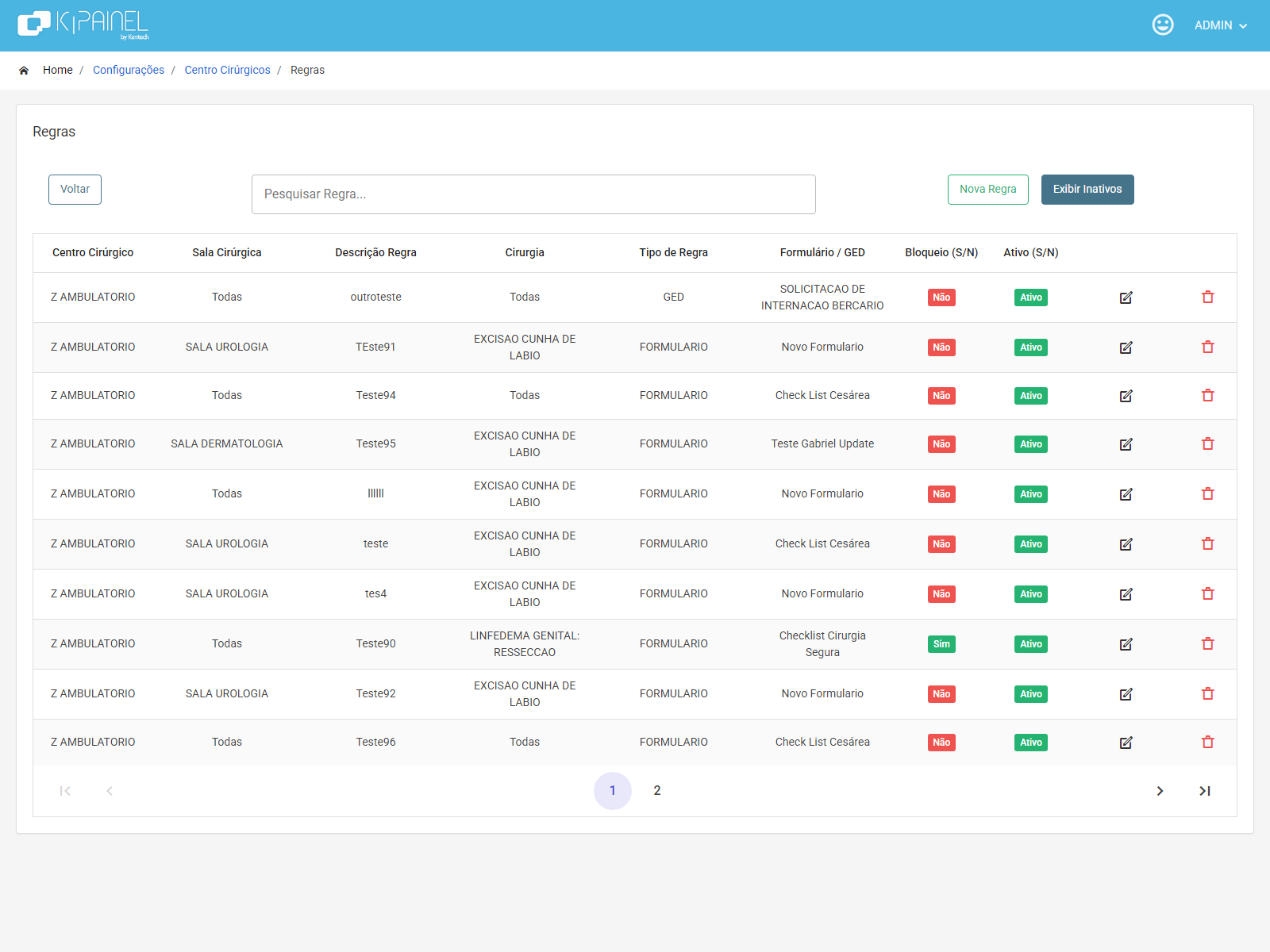Toggle the Ativo badge for Teste92
Viewport: 1270px width, 952px height.
click(x=1031, y=694)
